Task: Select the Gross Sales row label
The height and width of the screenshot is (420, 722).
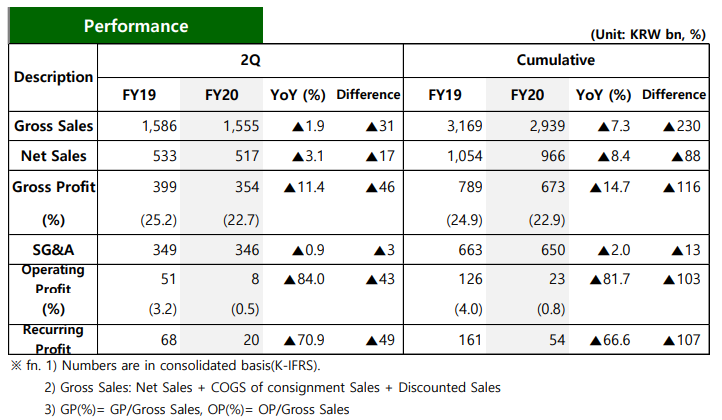Action: pyautogui.click(x=53, y=126)
